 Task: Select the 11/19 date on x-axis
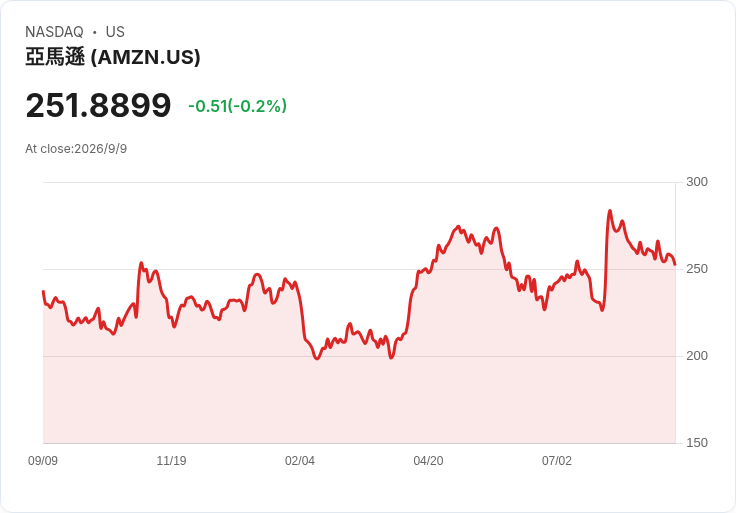[x=171, y=460]
